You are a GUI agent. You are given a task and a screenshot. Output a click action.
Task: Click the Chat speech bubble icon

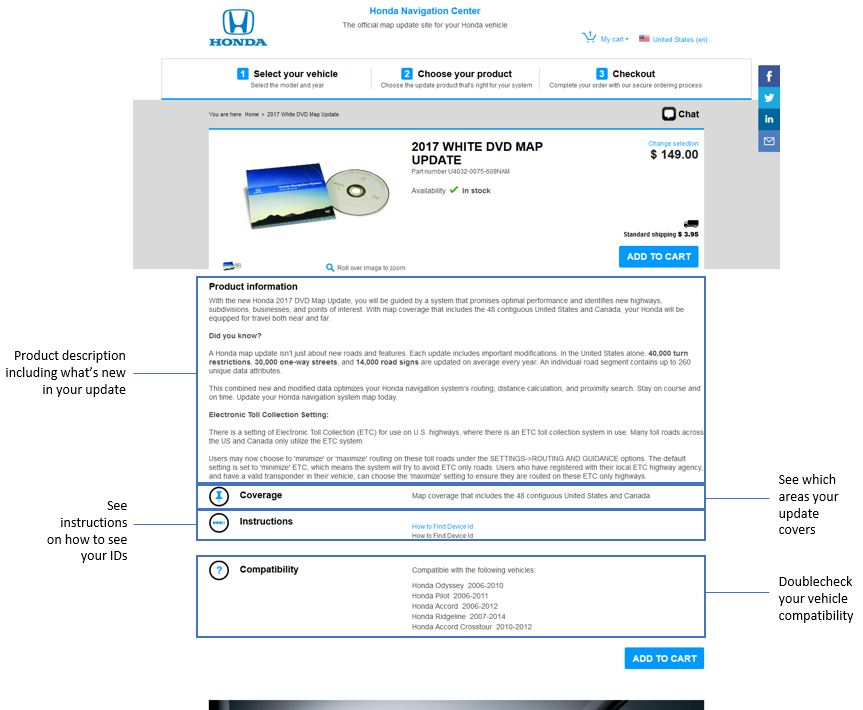point(669,114)
